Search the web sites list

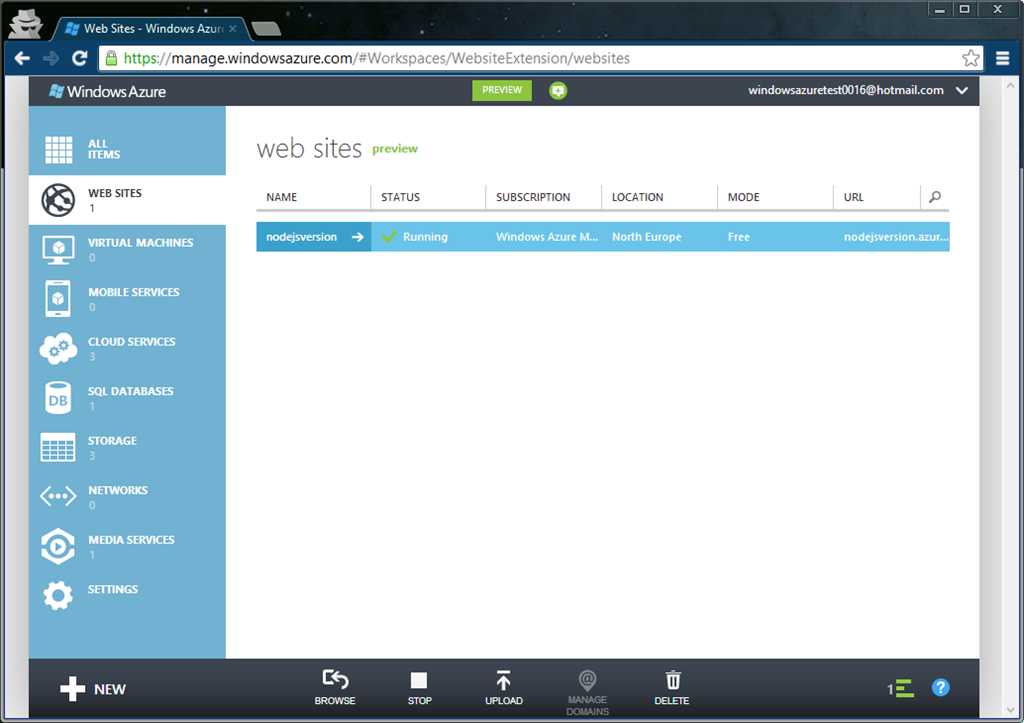point(935,197)
